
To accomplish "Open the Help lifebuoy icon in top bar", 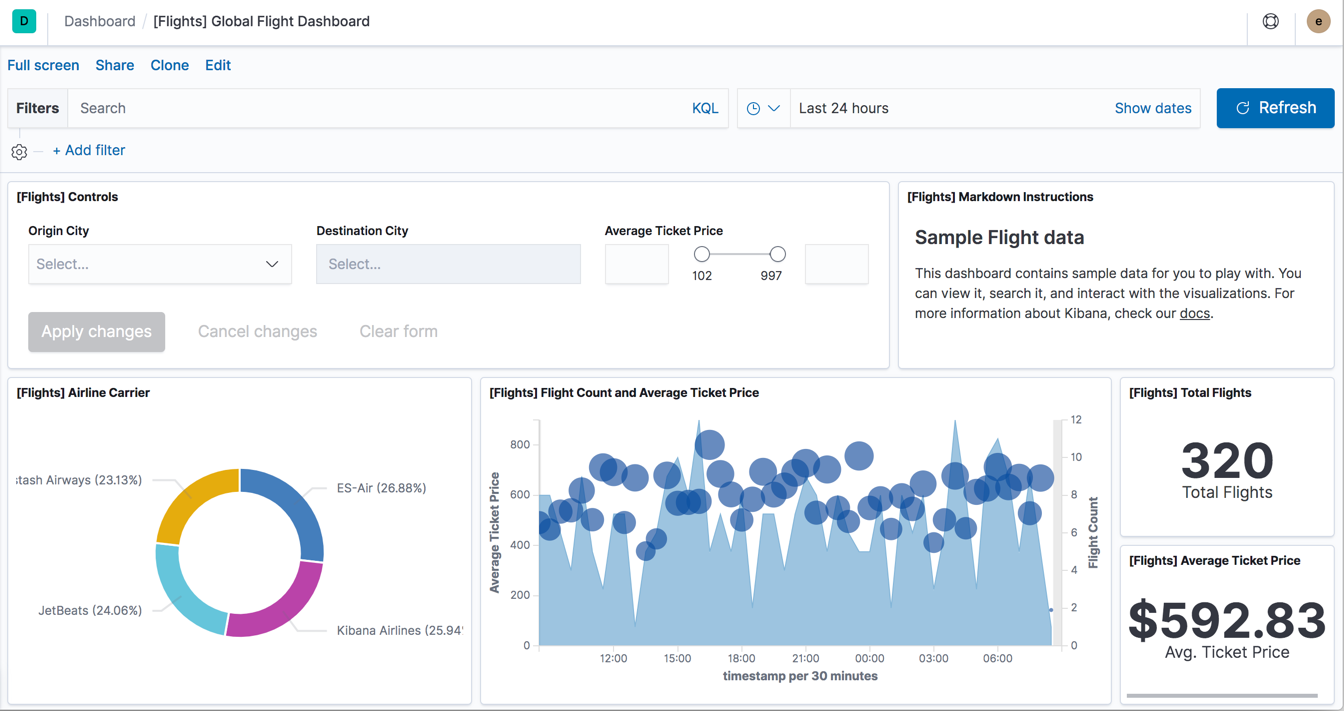I will [1269, 21].
